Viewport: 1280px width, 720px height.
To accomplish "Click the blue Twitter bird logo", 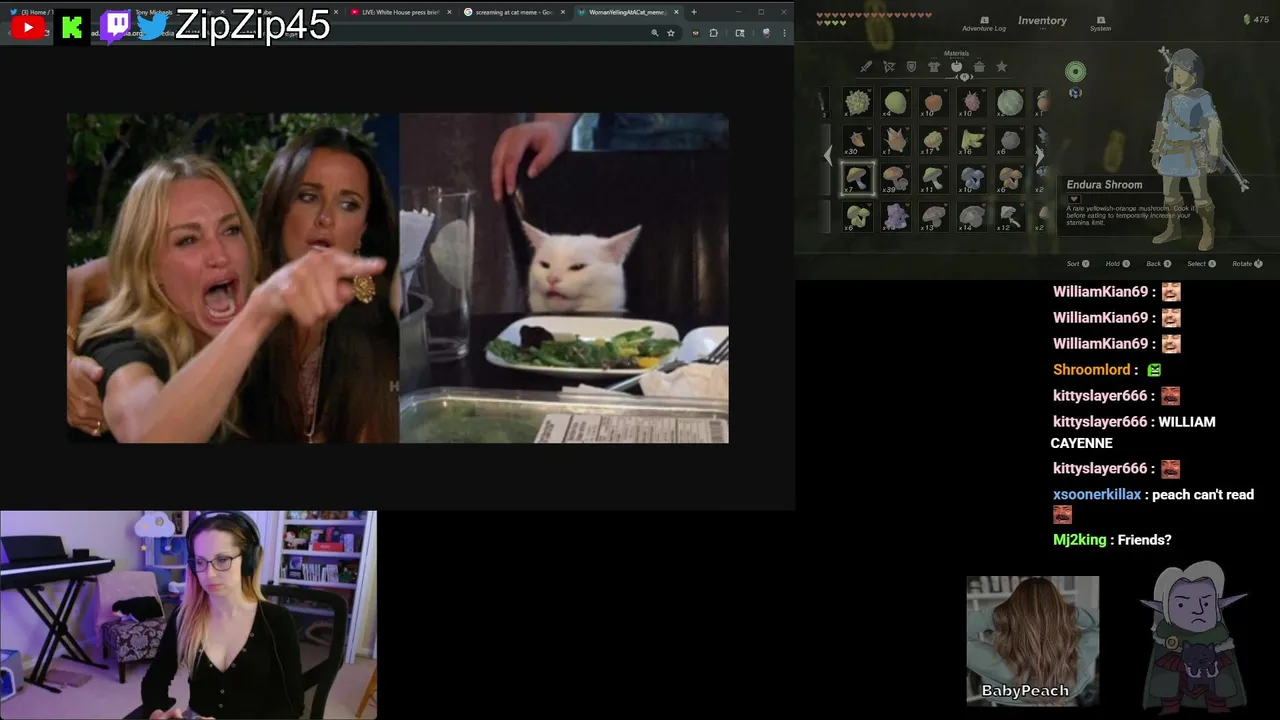I will (152, 27).
